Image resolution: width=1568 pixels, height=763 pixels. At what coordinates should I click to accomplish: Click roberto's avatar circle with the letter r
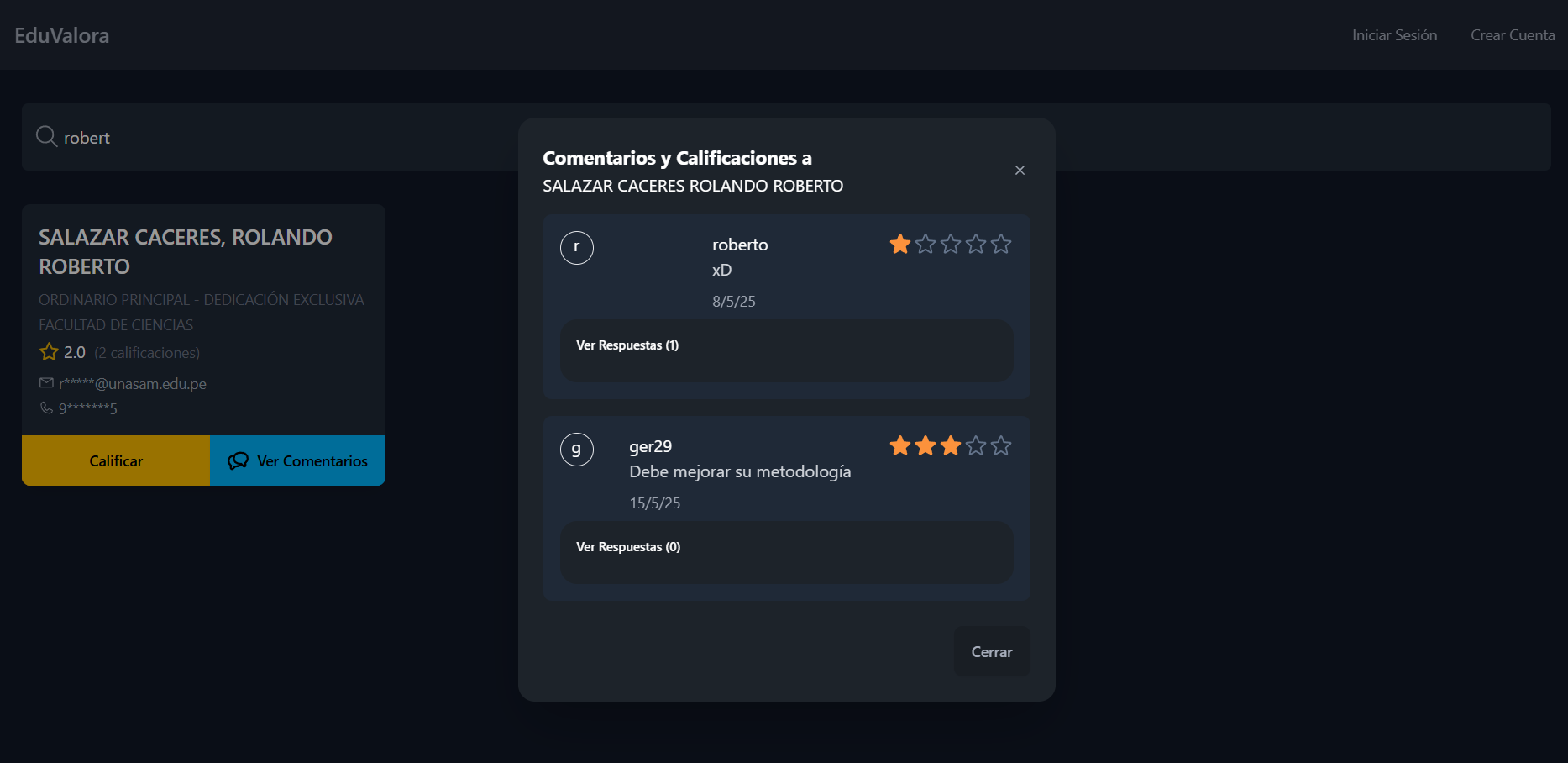(577, 248)
